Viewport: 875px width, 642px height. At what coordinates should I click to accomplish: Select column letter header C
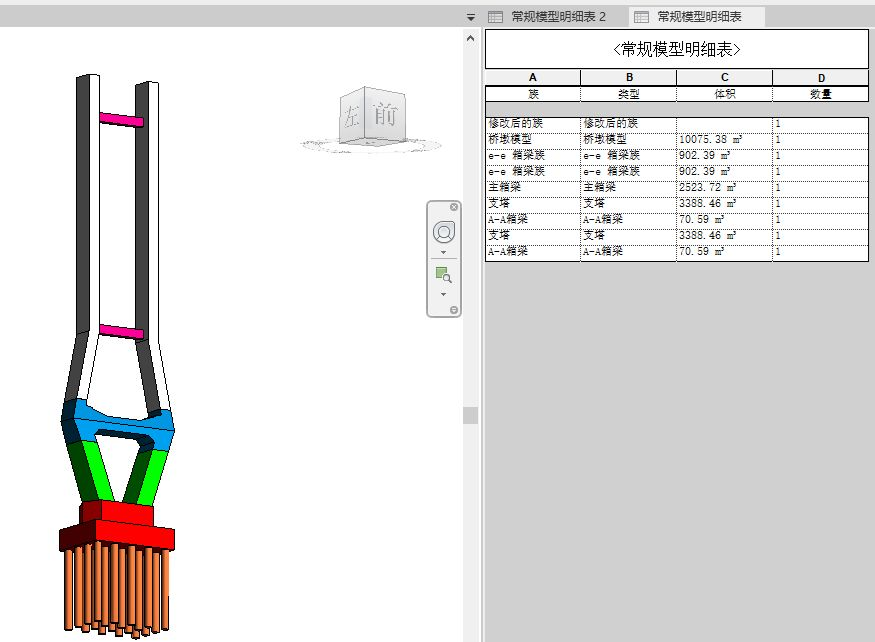(x=724, y=78)
